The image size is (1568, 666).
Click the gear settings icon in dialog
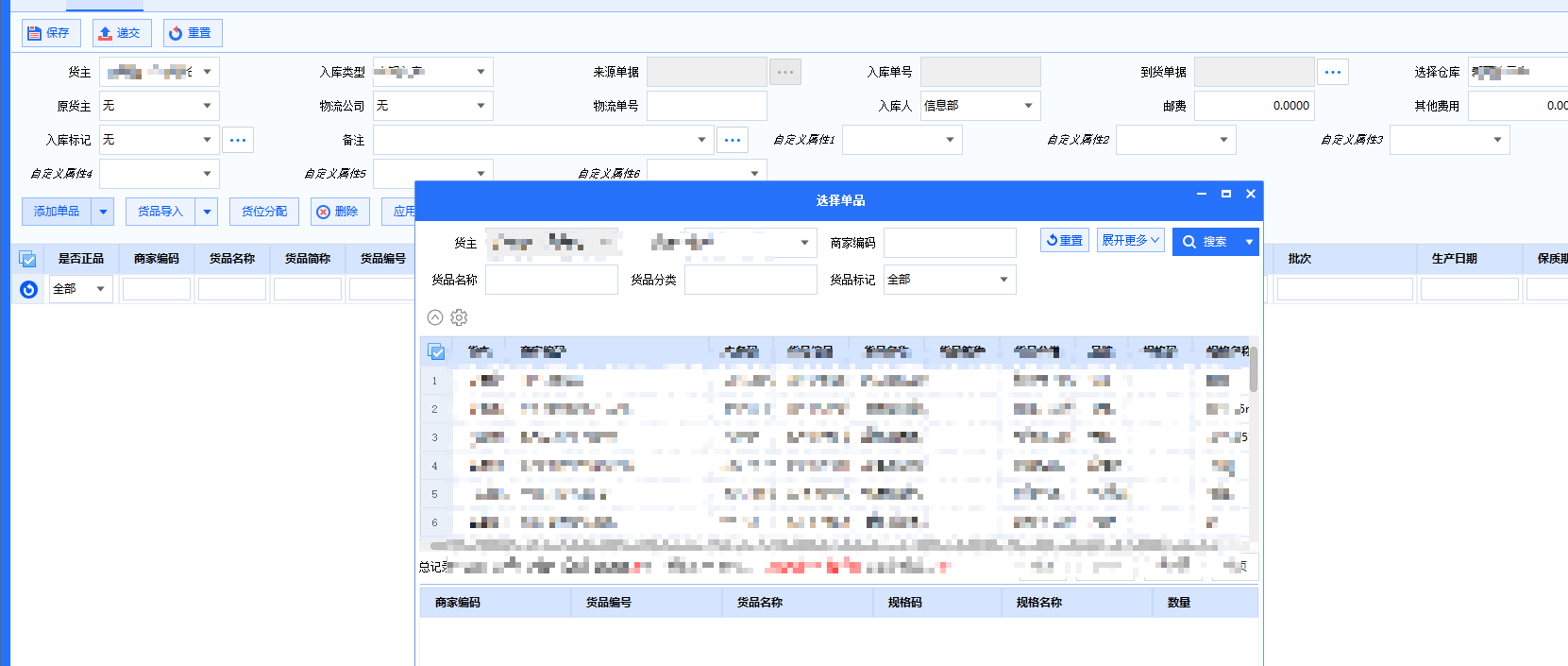pyautogui.click(x=459, y=317)
